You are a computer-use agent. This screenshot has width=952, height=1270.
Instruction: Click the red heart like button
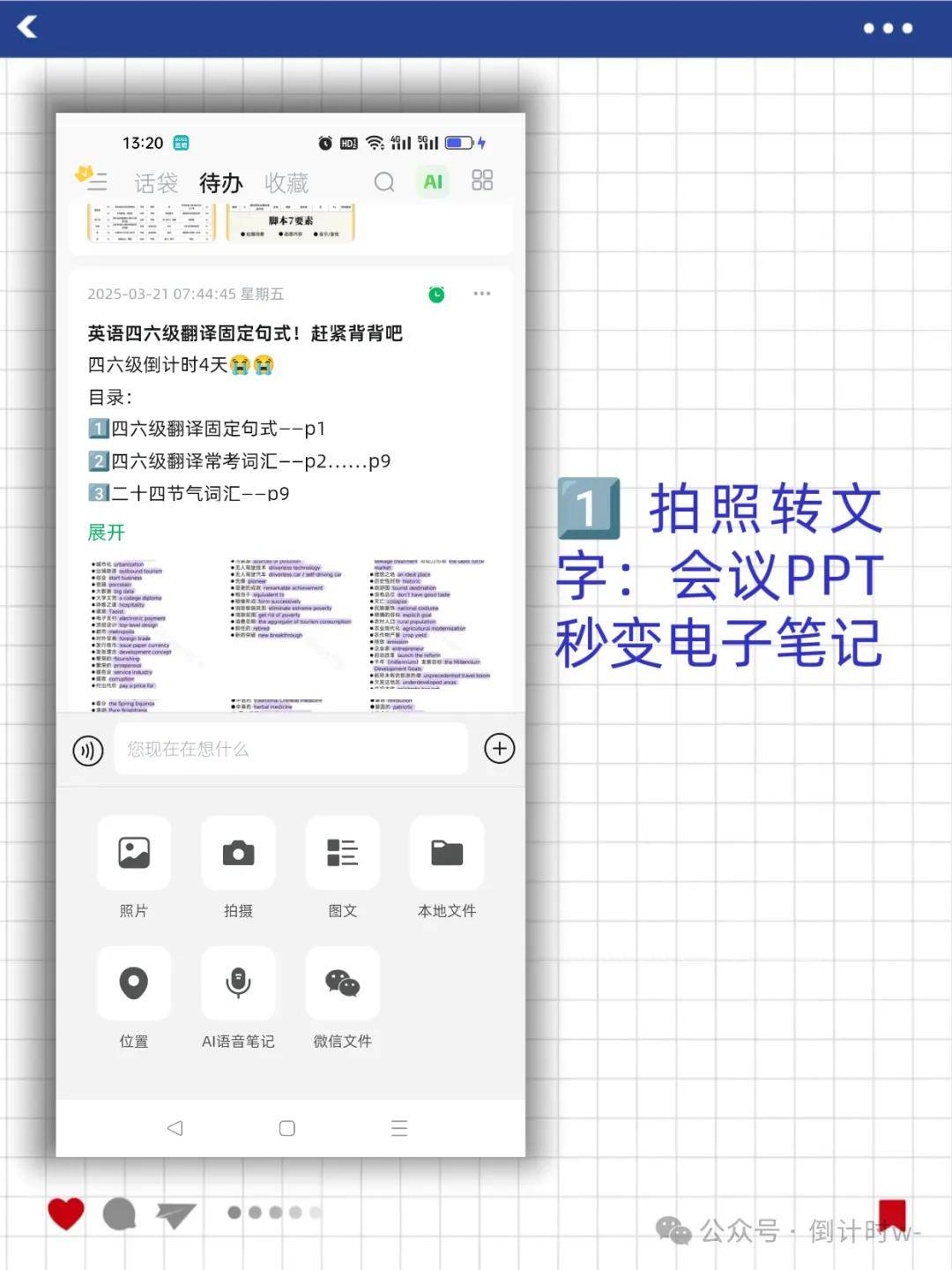pos(66,1214)
